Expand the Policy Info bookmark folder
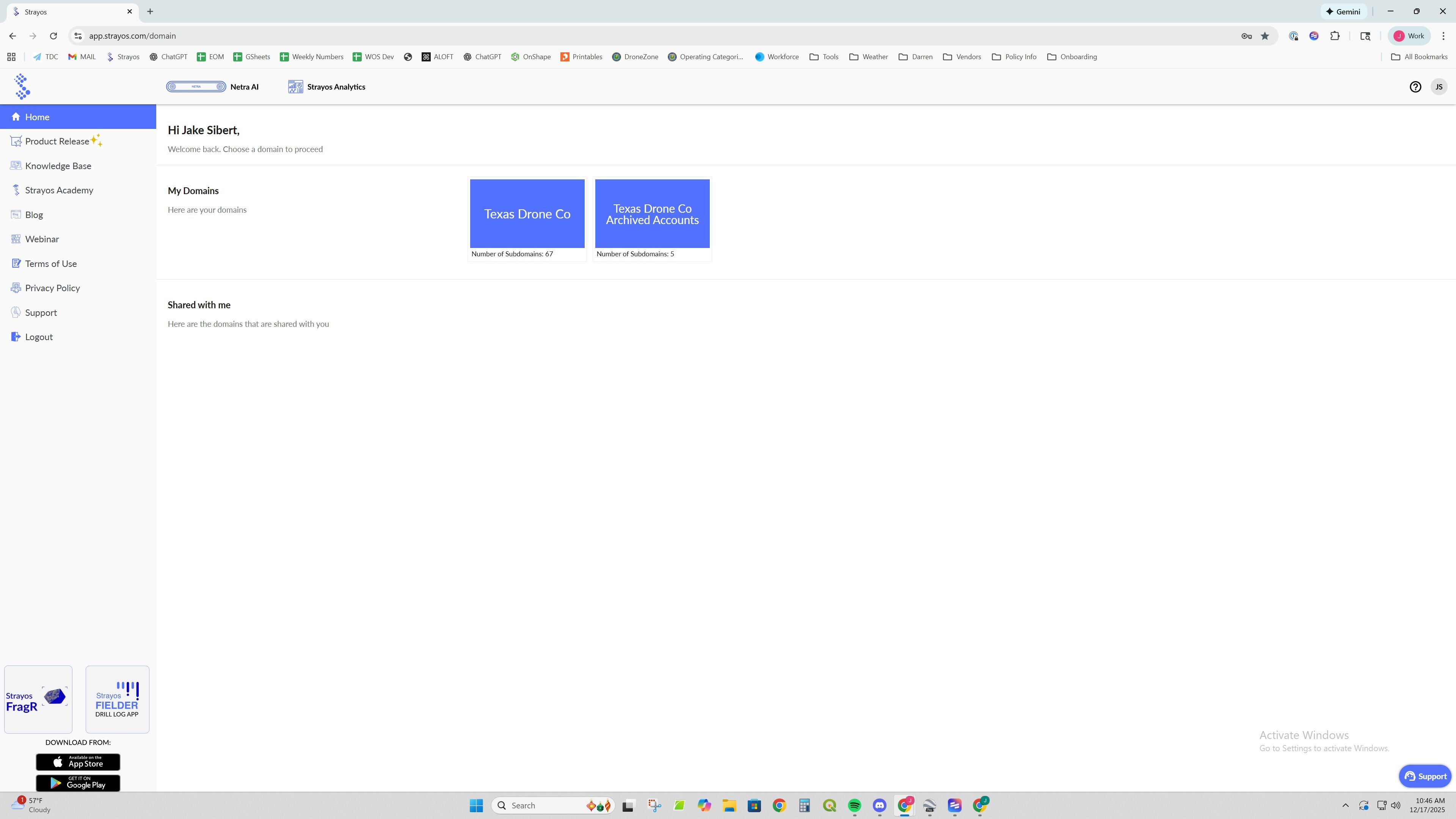The width and height of the screenshot is (1456, 819). pyautogui.click(x=1014, y=56)
